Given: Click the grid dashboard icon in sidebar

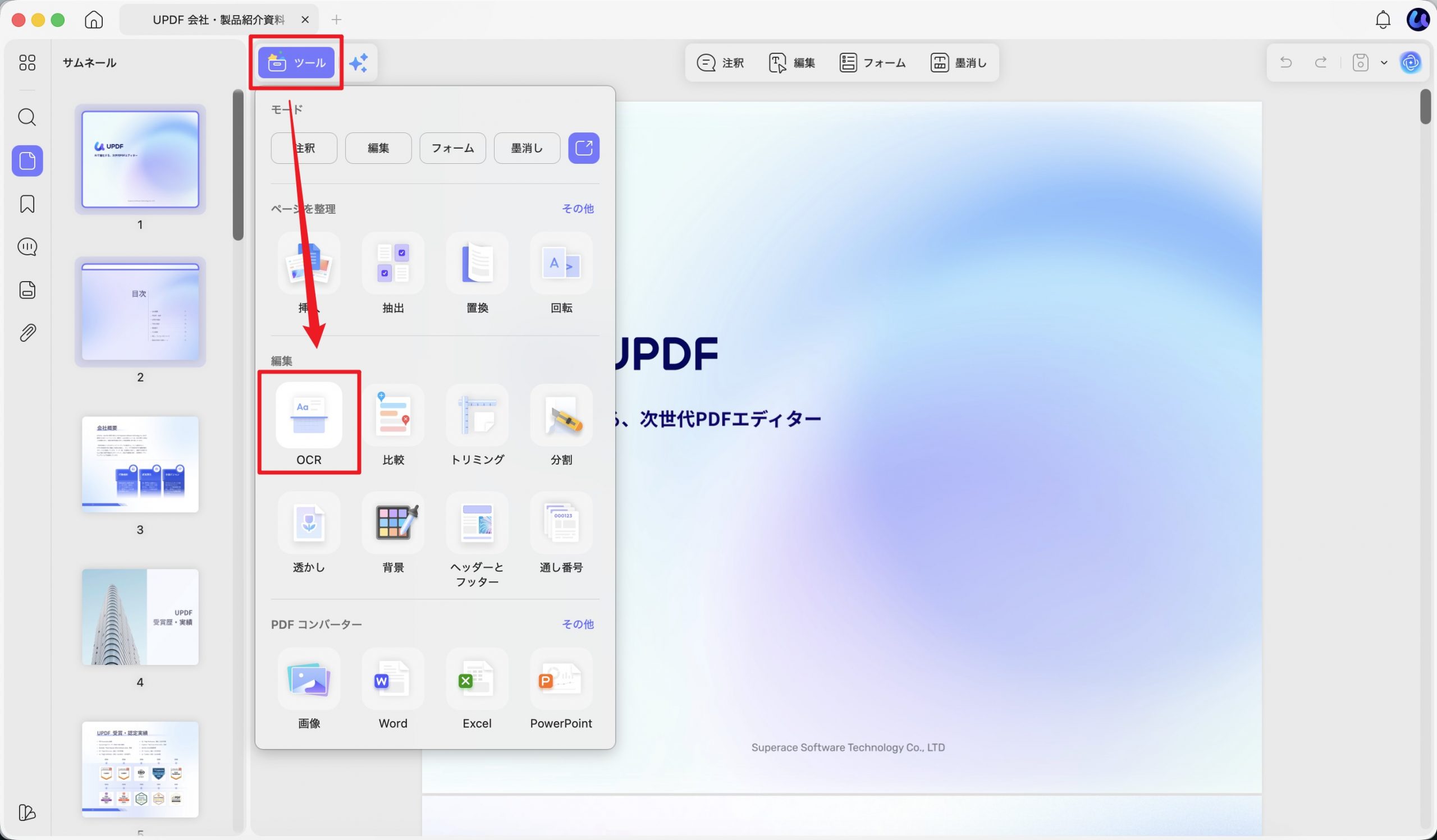Looking at the screenshot, I should pyautogui.click(x=27, y=62).
